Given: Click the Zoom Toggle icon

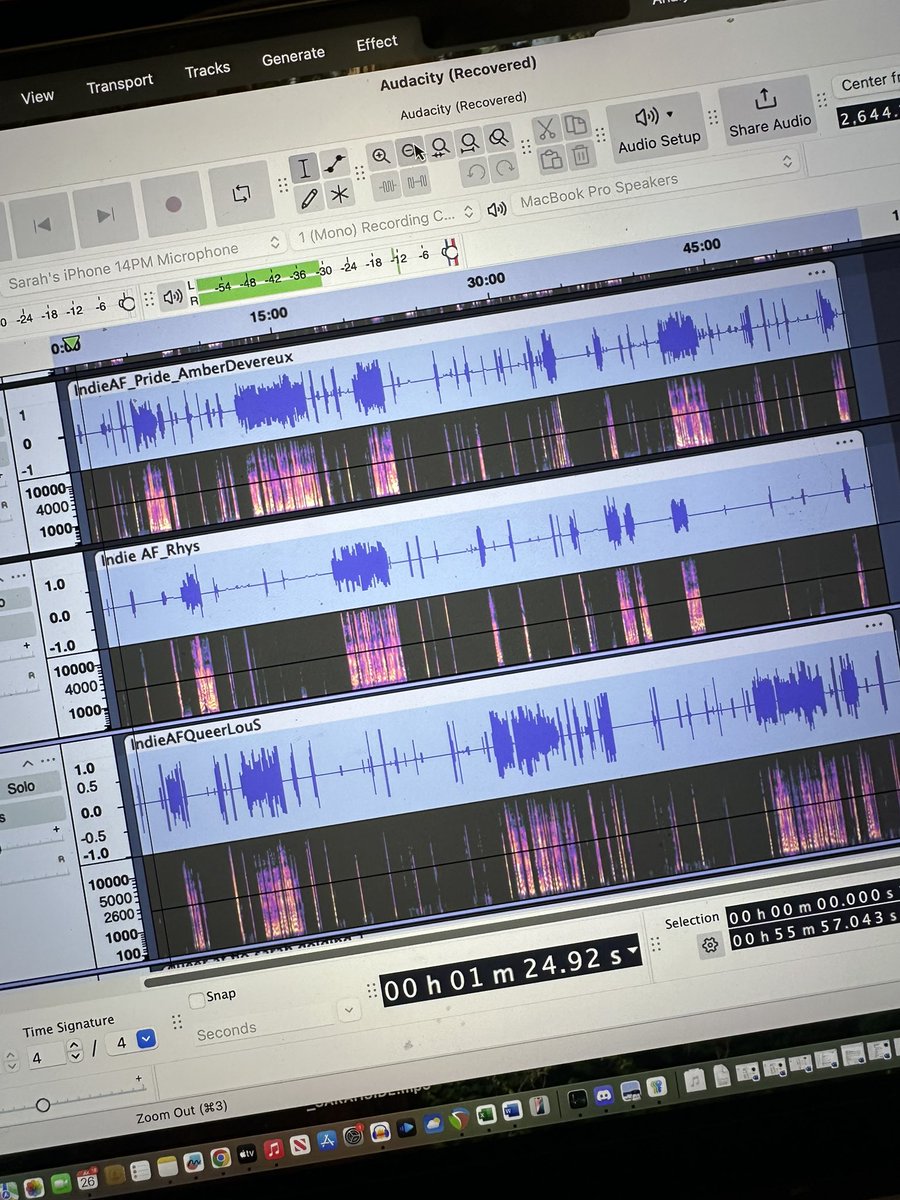Looking at the screenshot, I should [497, 139].
